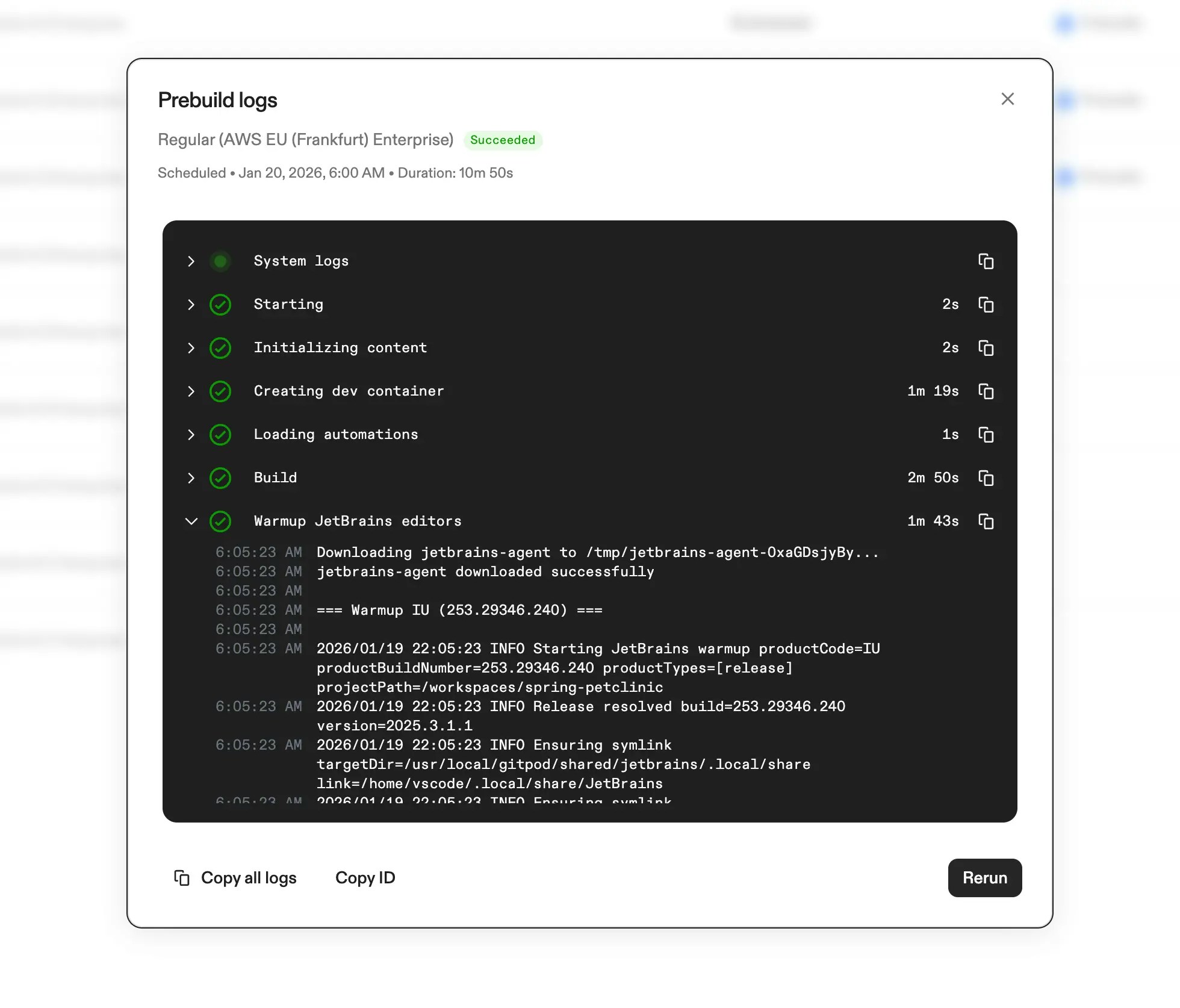Close the Prebuild logs dialog
Image resolution: width=1180 pixels, height=1008 pixels.
1008,99
